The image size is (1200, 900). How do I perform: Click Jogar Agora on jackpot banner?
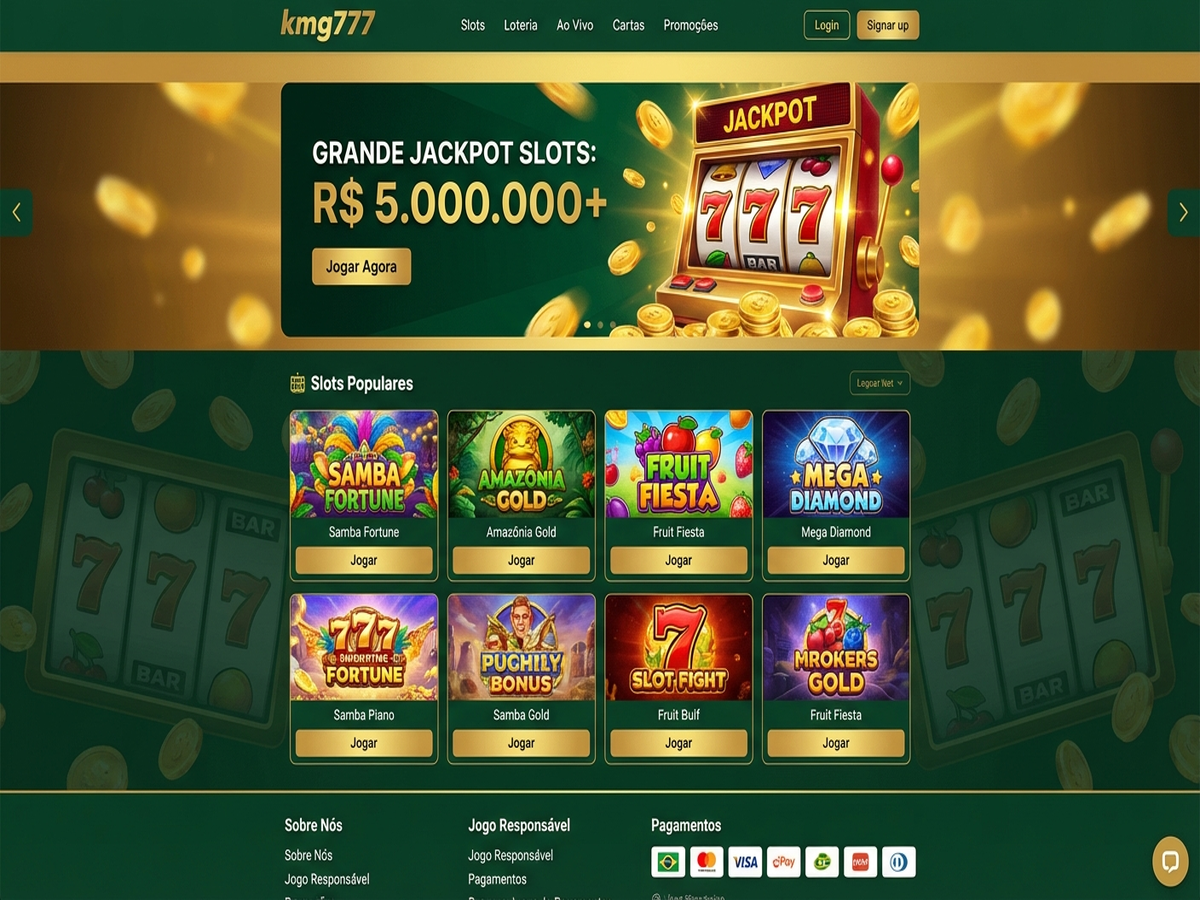(x=361, y=267)
